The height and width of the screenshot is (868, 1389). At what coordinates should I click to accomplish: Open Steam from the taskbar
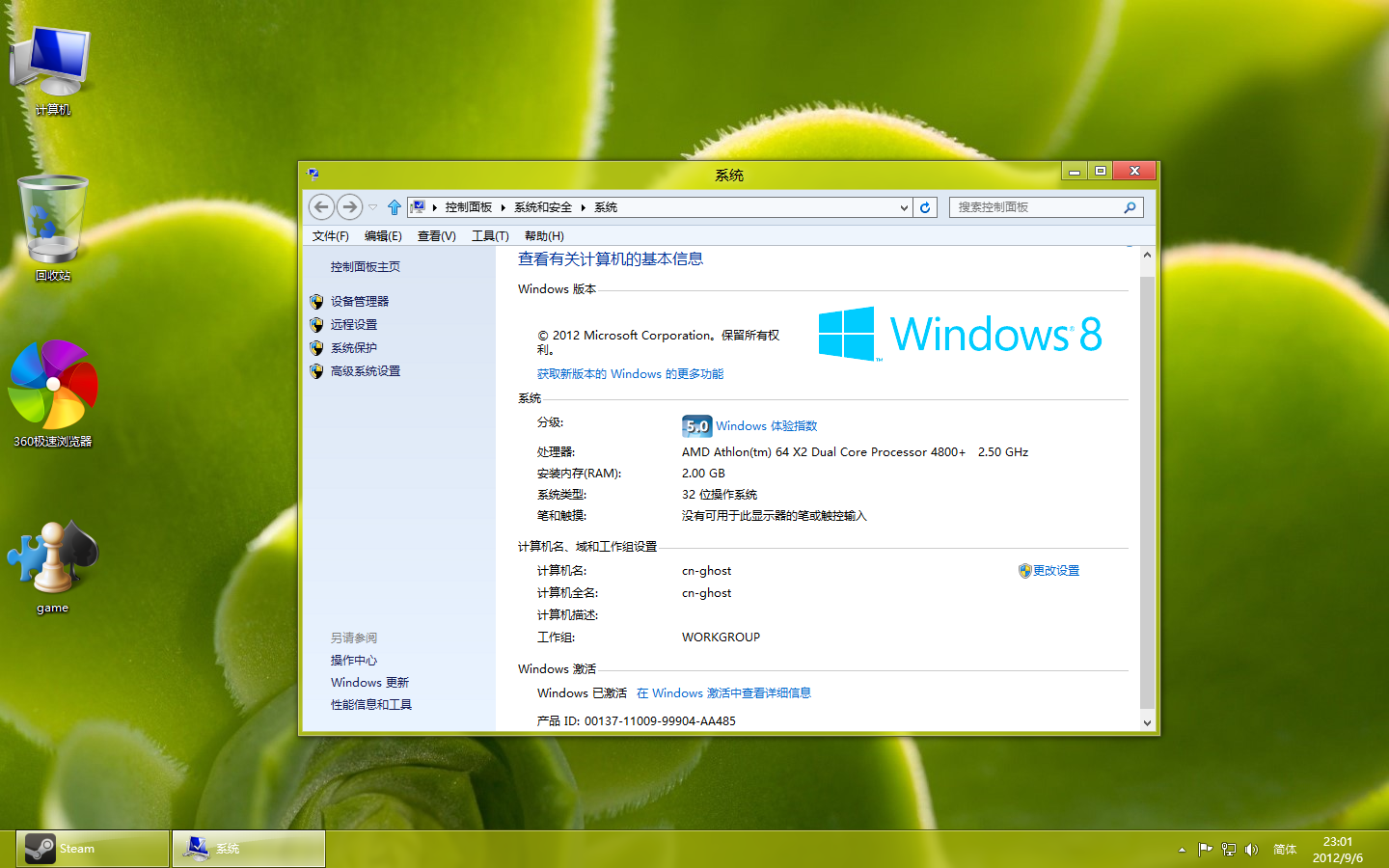(x=94, y=849)
